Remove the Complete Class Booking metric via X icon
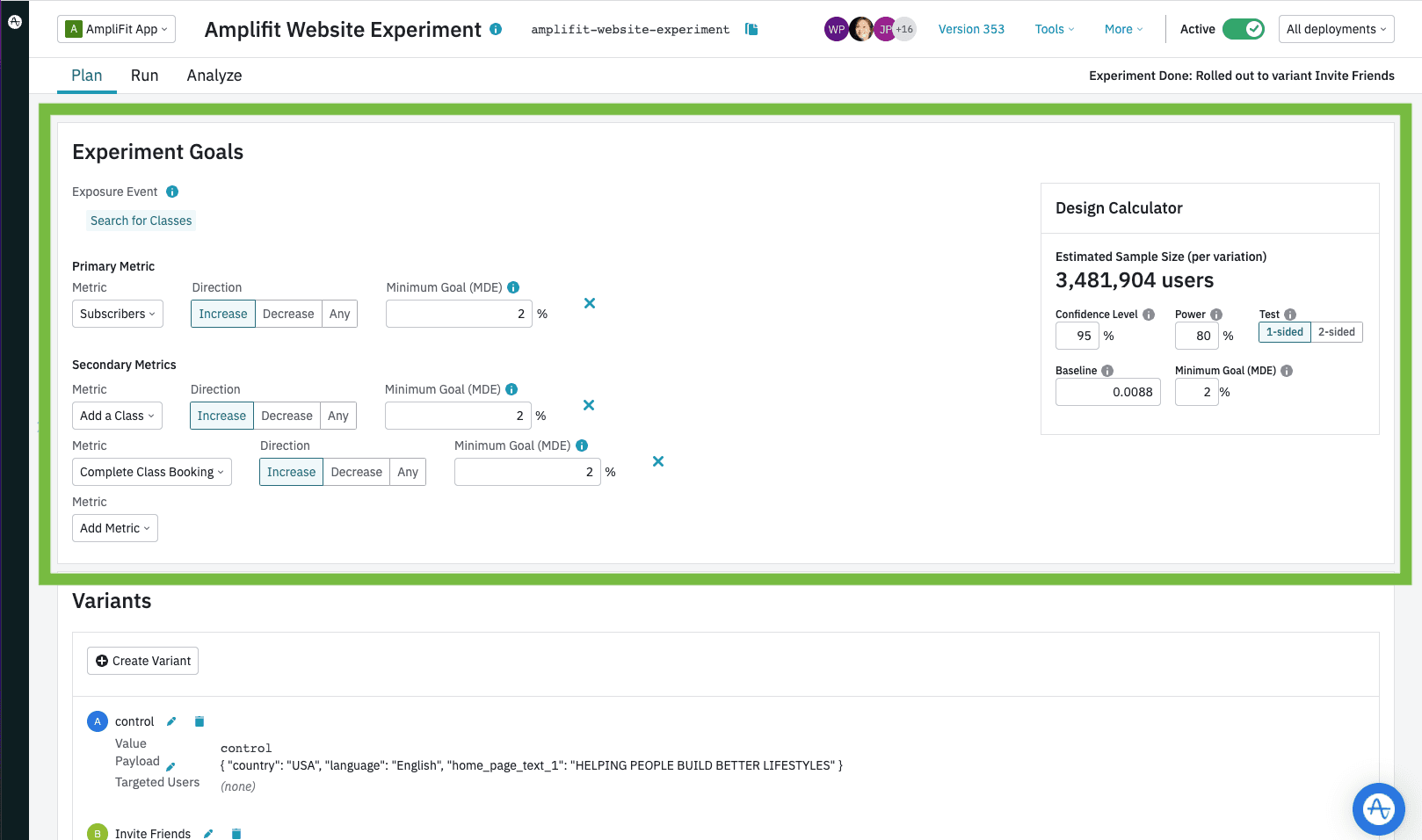 pyautogui.click(x=657, y=461)
